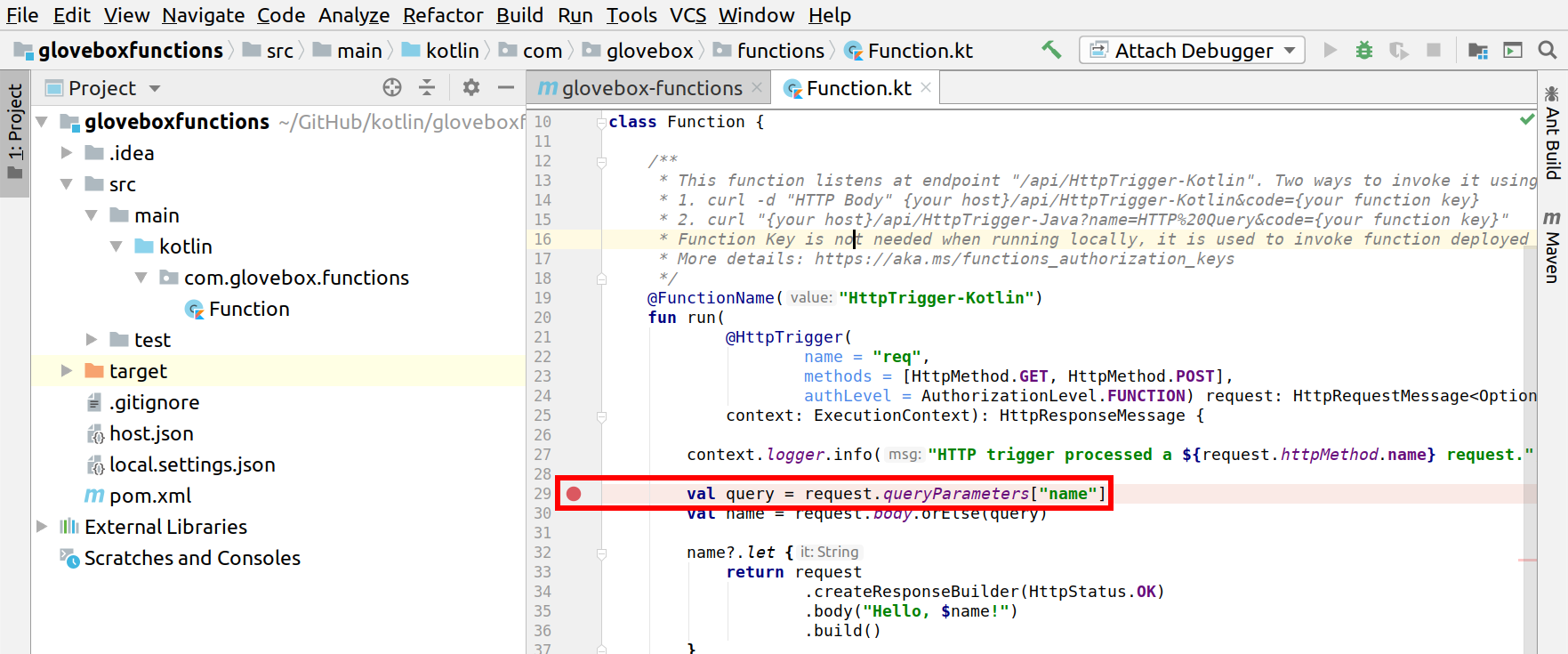This screenshot has width=1568, height=654.
Task: Expand the target folder arrow
Action: pyautogui.click(x=67, y=371)
